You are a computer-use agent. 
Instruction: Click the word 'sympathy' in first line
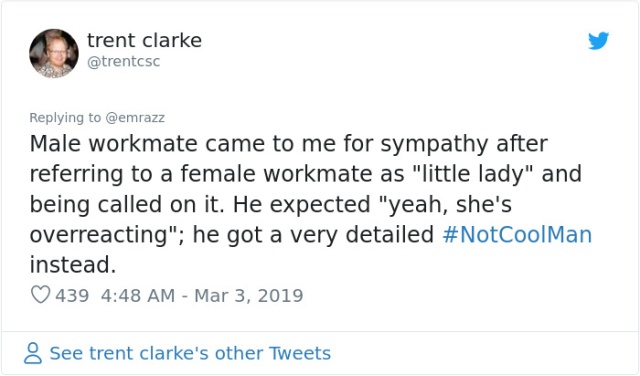point(434,145)
